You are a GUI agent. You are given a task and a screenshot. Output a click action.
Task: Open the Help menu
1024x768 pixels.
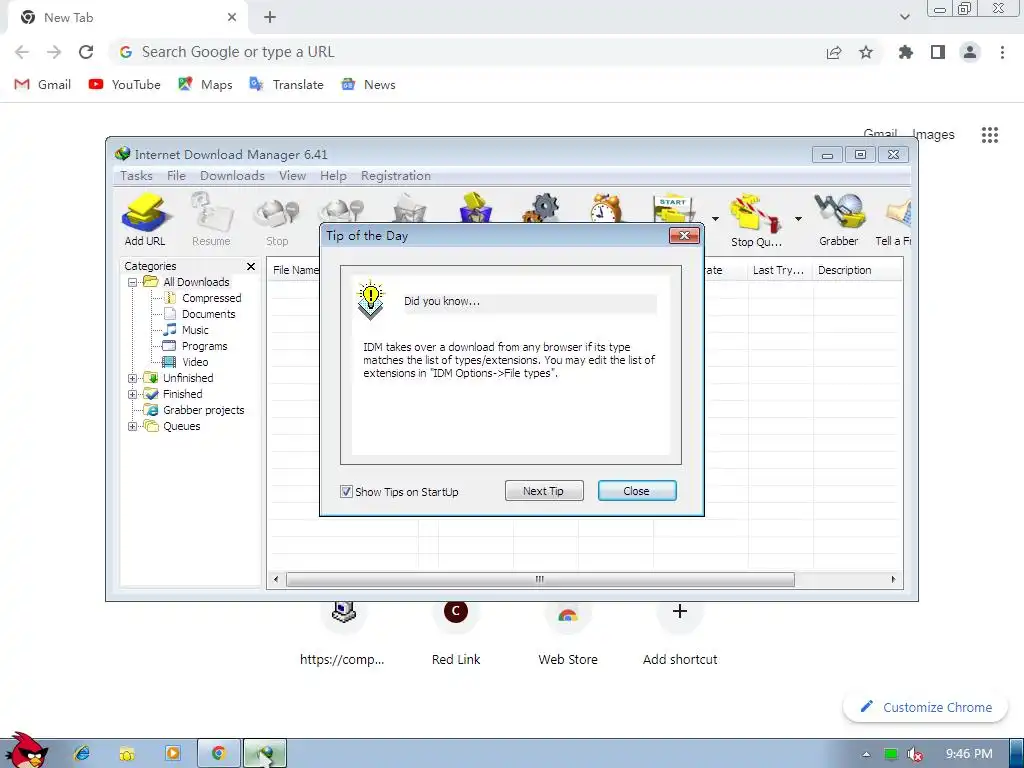coord(333,176)
